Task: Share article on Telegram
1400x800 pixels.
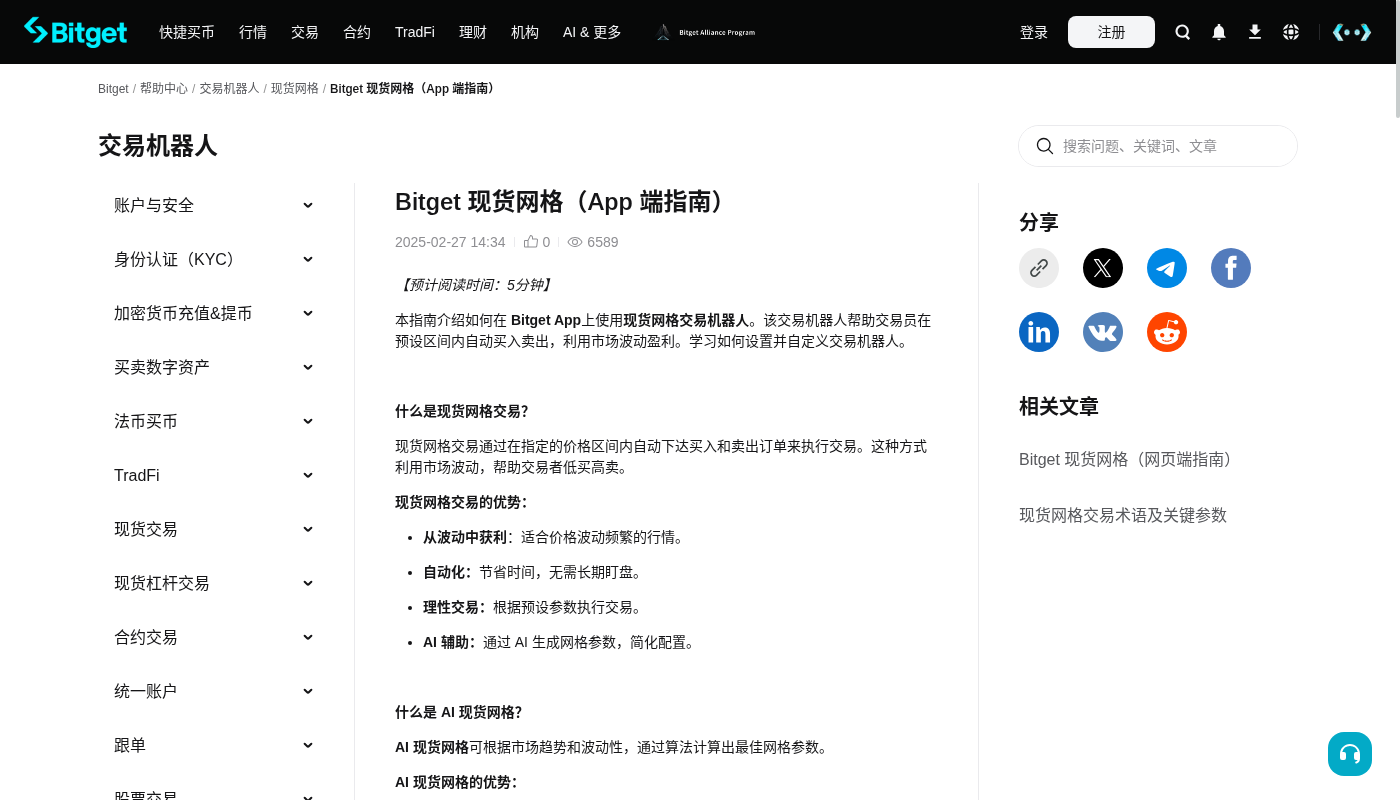Action: [x=1167, y=268]
